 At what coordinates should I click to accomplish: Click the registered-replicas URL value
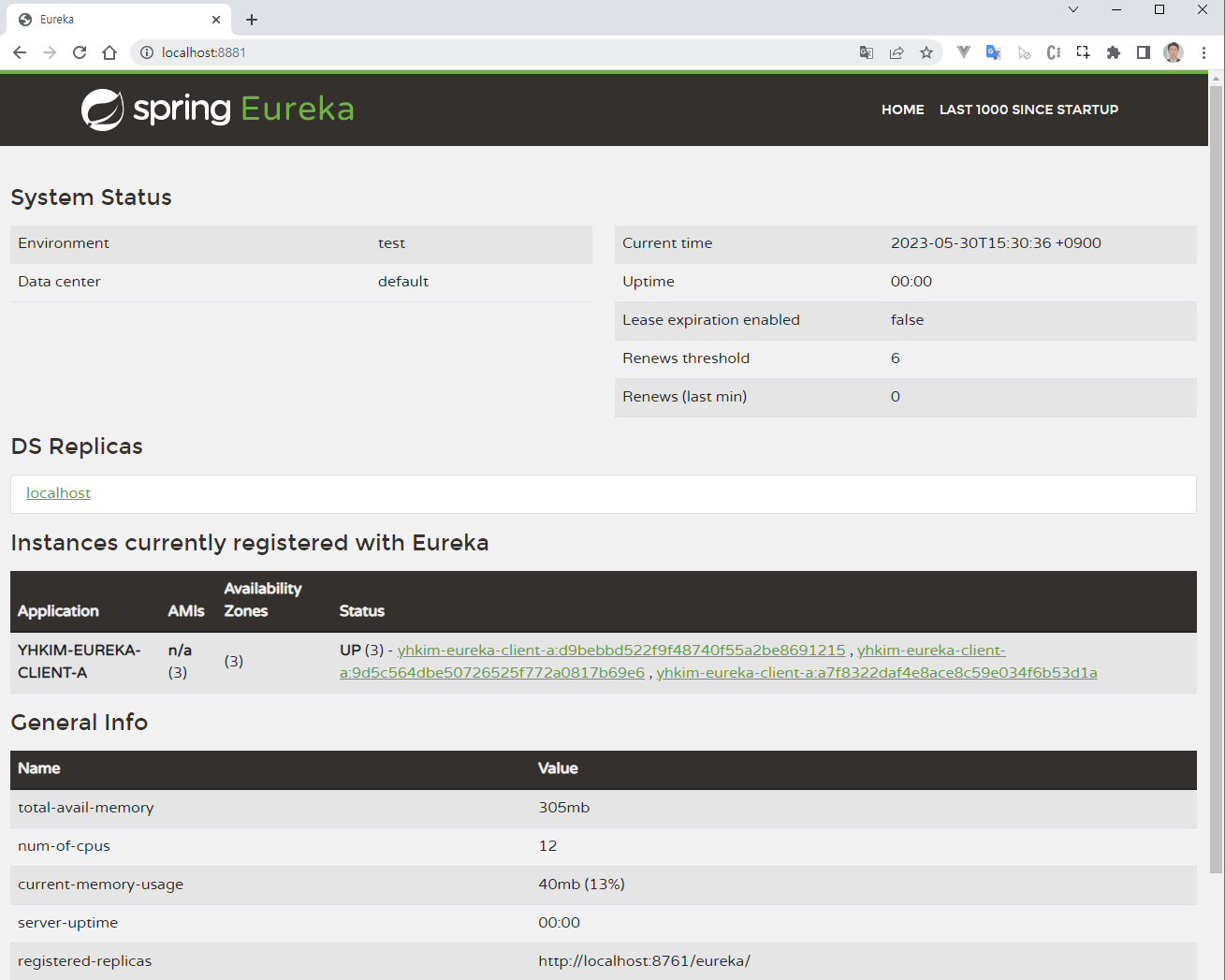pos(644,961)
